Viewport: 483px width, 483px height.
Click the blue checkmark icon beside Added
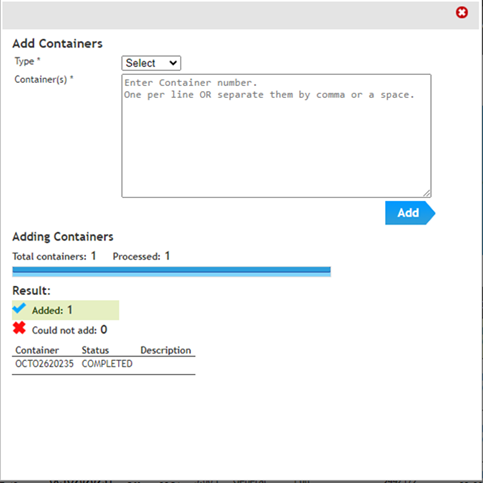pyautogui.click(x=19, y=308)
